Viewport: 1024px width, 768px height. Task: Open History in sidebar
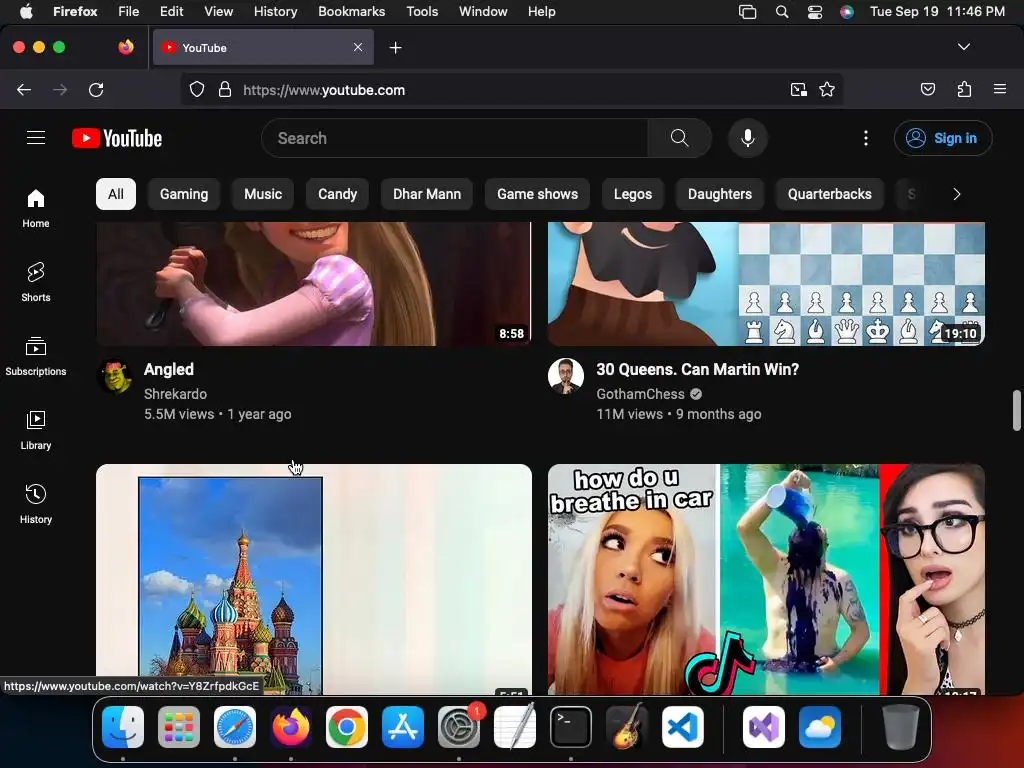pyautogui.click(x=36, y=504)
